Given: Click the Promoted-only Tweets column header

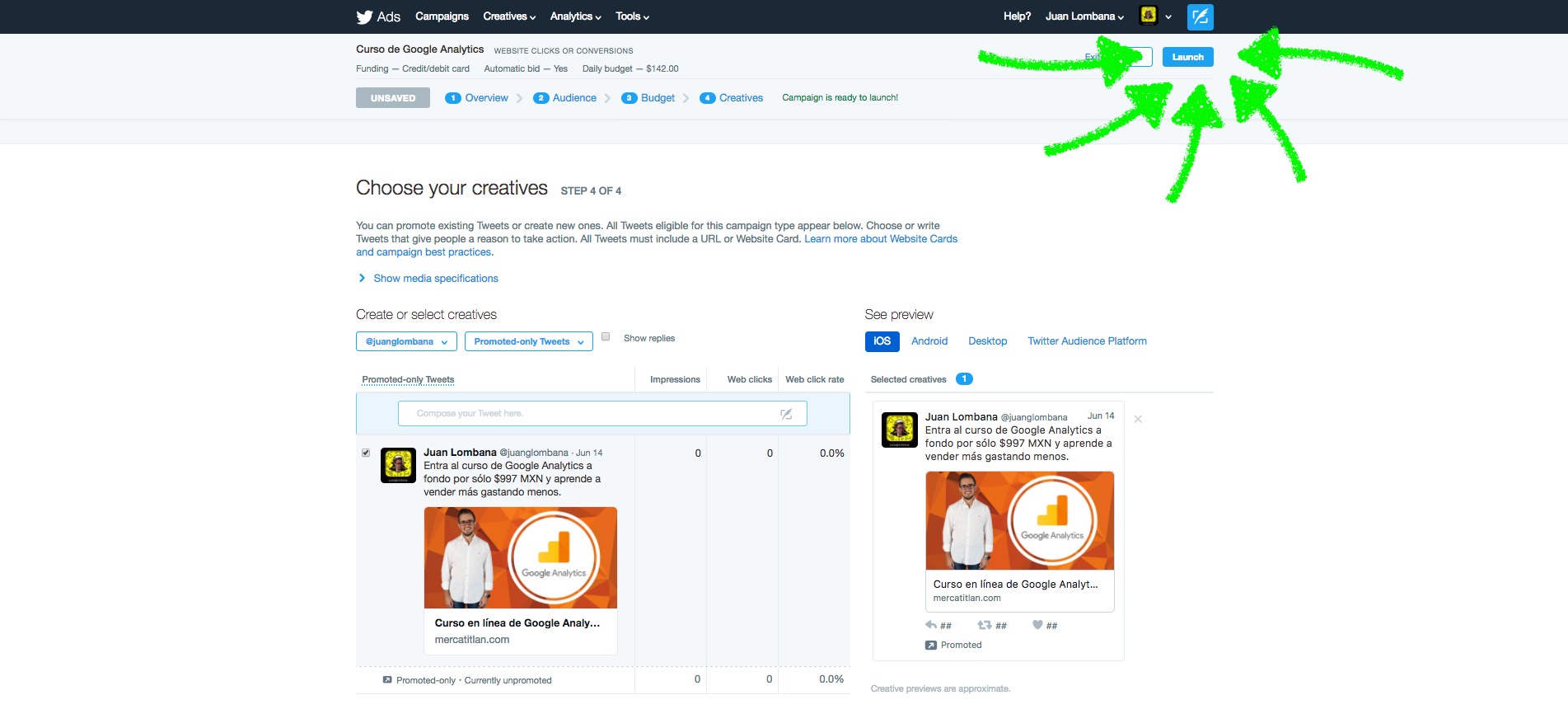Looking at the screenshot, I should (x=408, y=380).
